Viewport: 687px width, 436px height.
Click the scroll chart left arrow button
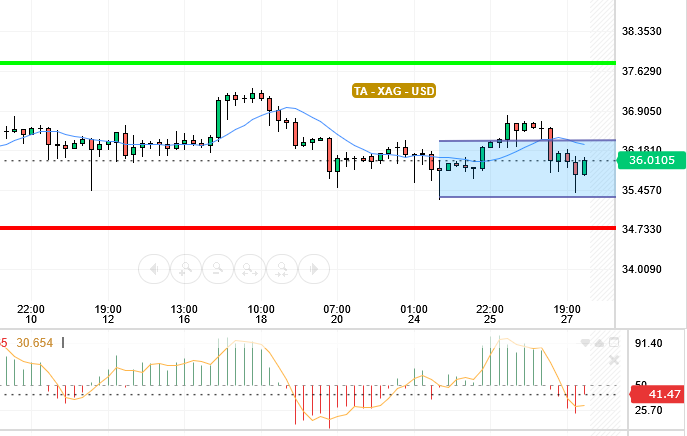click(154, 269)
